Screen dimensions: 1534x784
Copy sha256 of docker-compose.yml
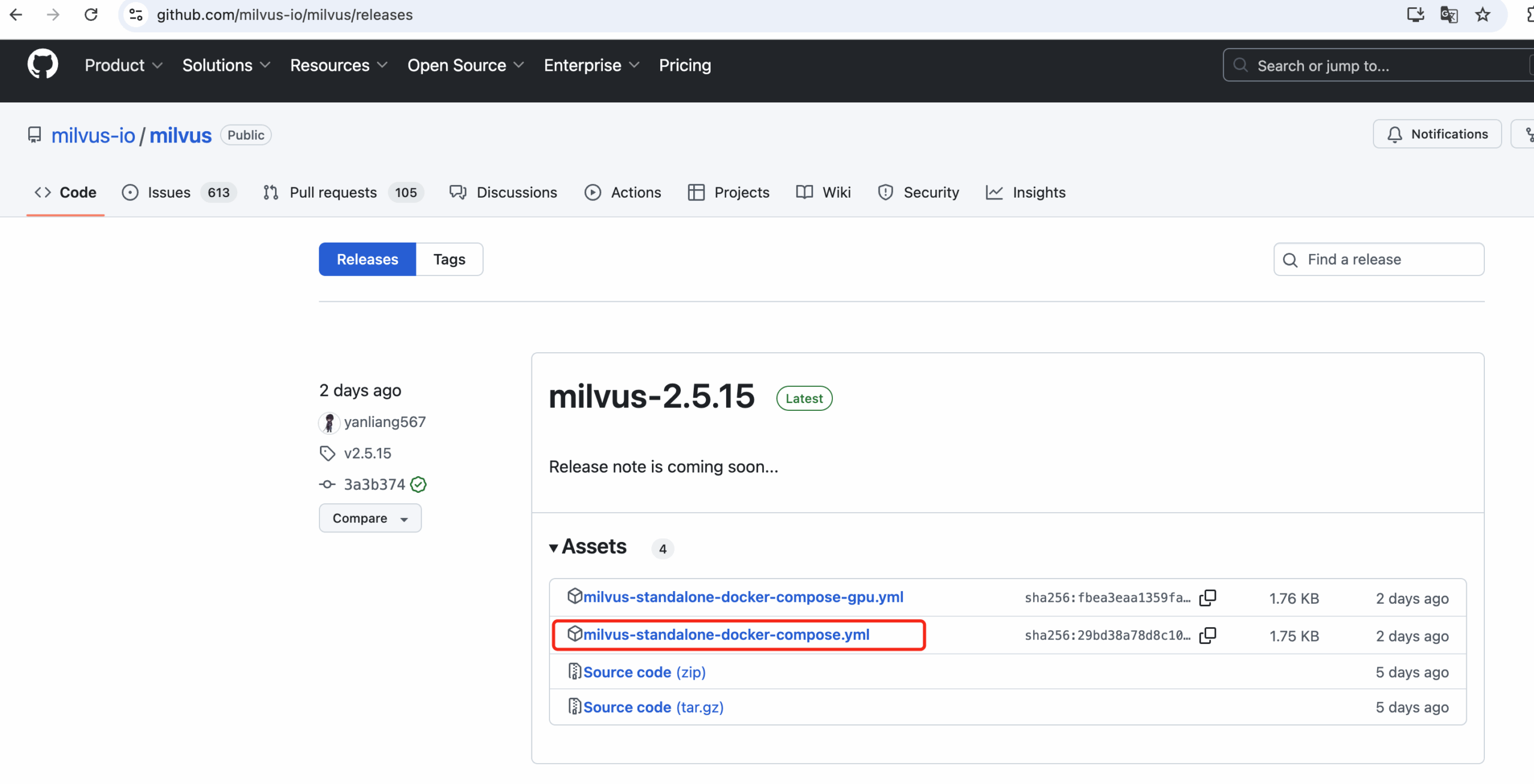click(1207, 635)
